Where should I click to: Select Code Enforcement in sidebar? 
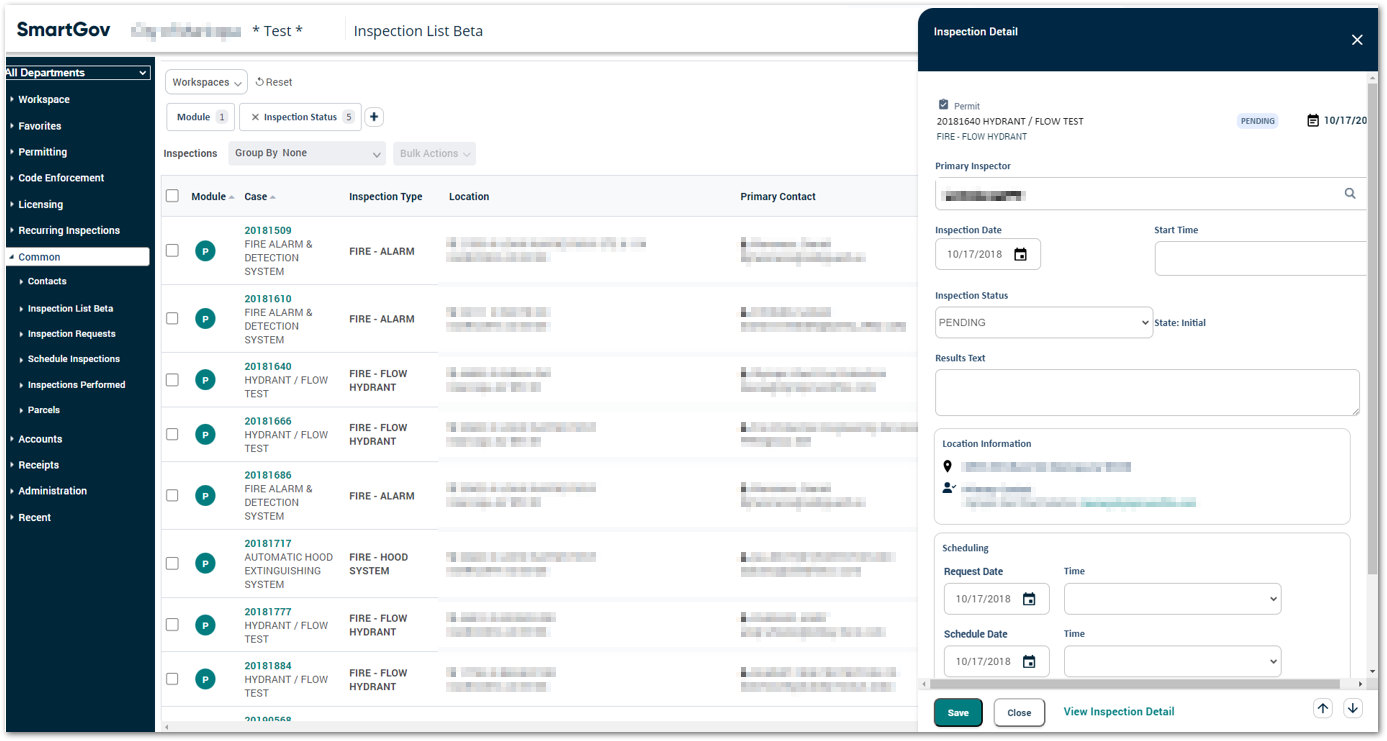click(x=61, y=178)
